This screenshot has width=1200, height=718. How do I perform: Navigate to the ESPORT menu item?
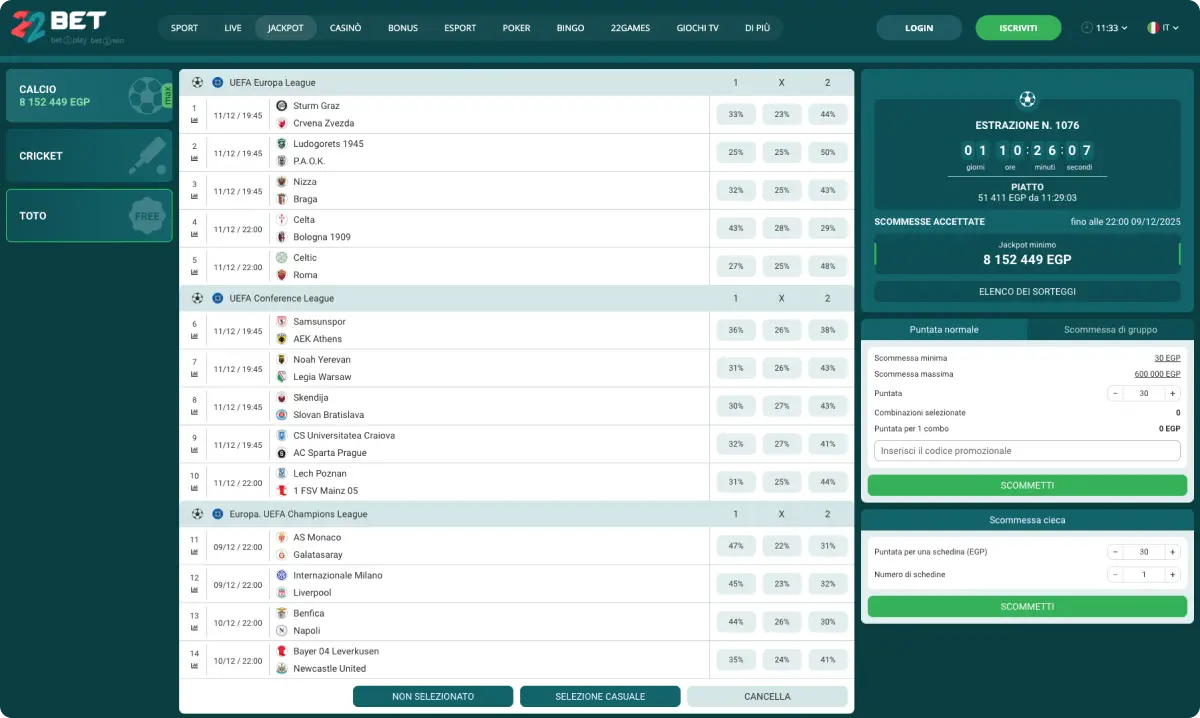[x=460, y=28]
